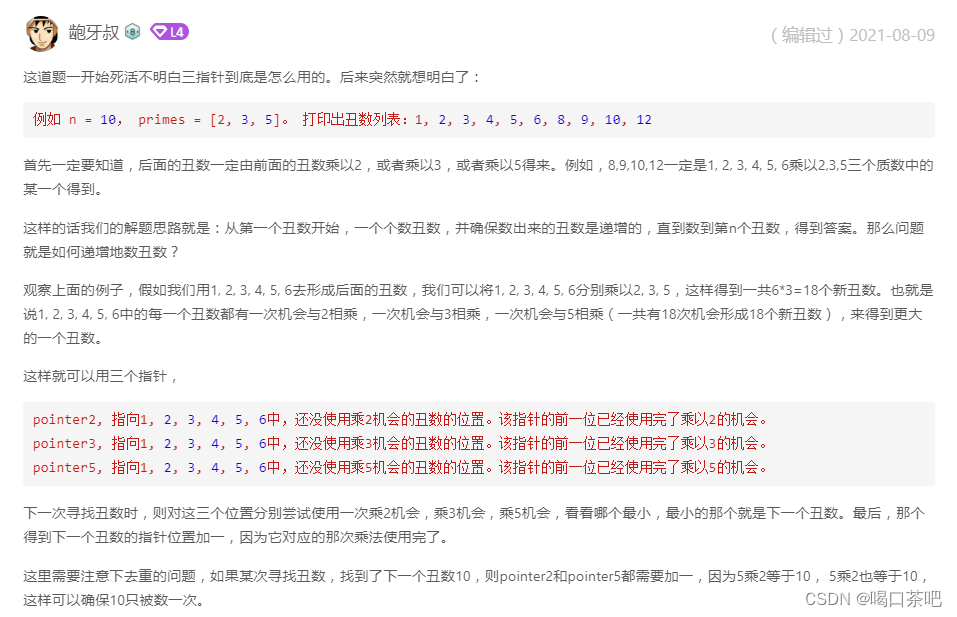957x617 pixels.
Task: Click the paragraph beginning 首先一定要知道
Action: tap(478, 177)
